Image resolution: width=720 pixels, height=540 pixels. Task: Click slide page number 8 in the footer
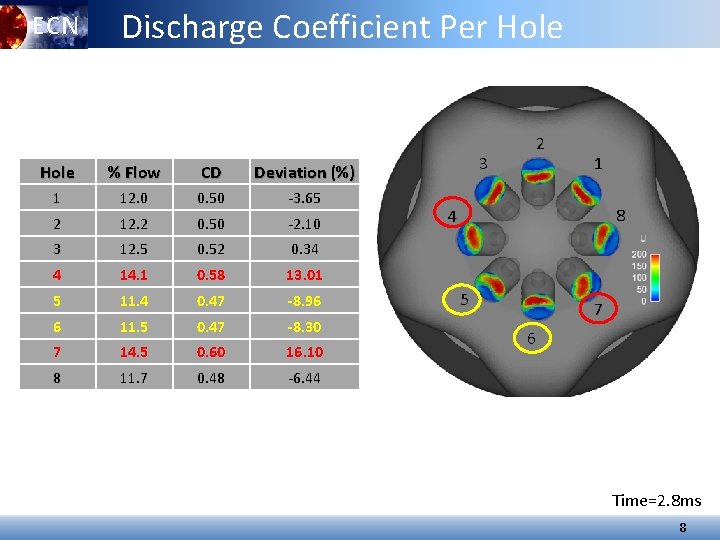pos(683,527)
